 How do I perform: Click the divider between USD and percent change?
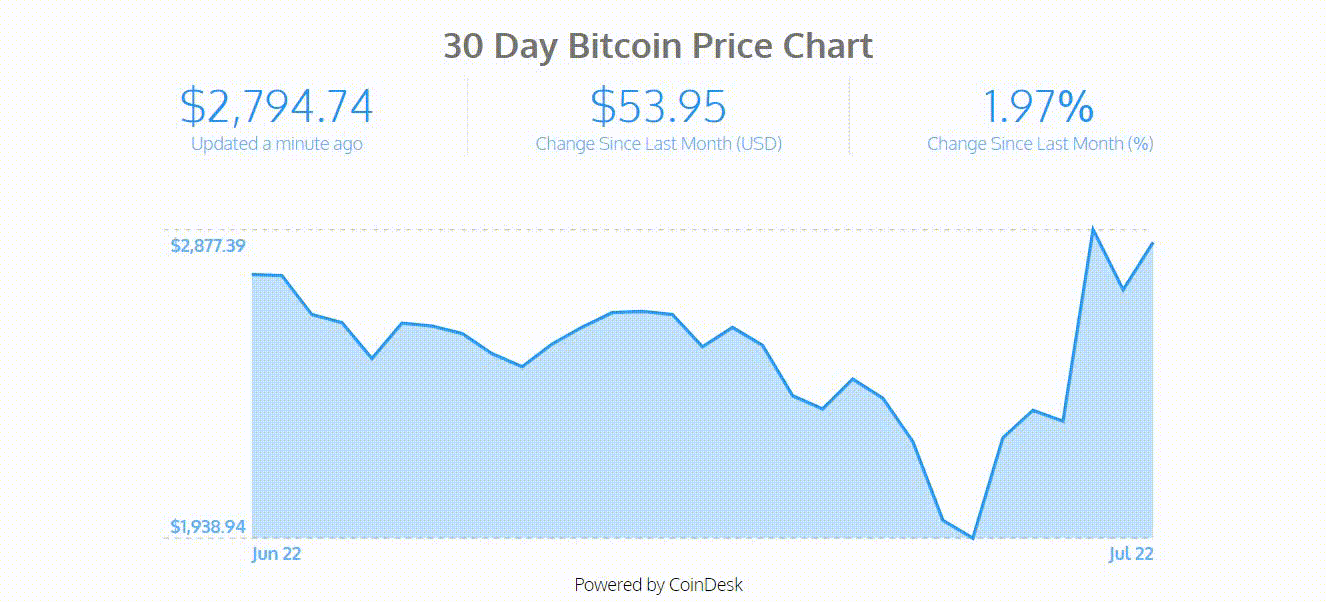pyautogui.click(x=849, y=116)
